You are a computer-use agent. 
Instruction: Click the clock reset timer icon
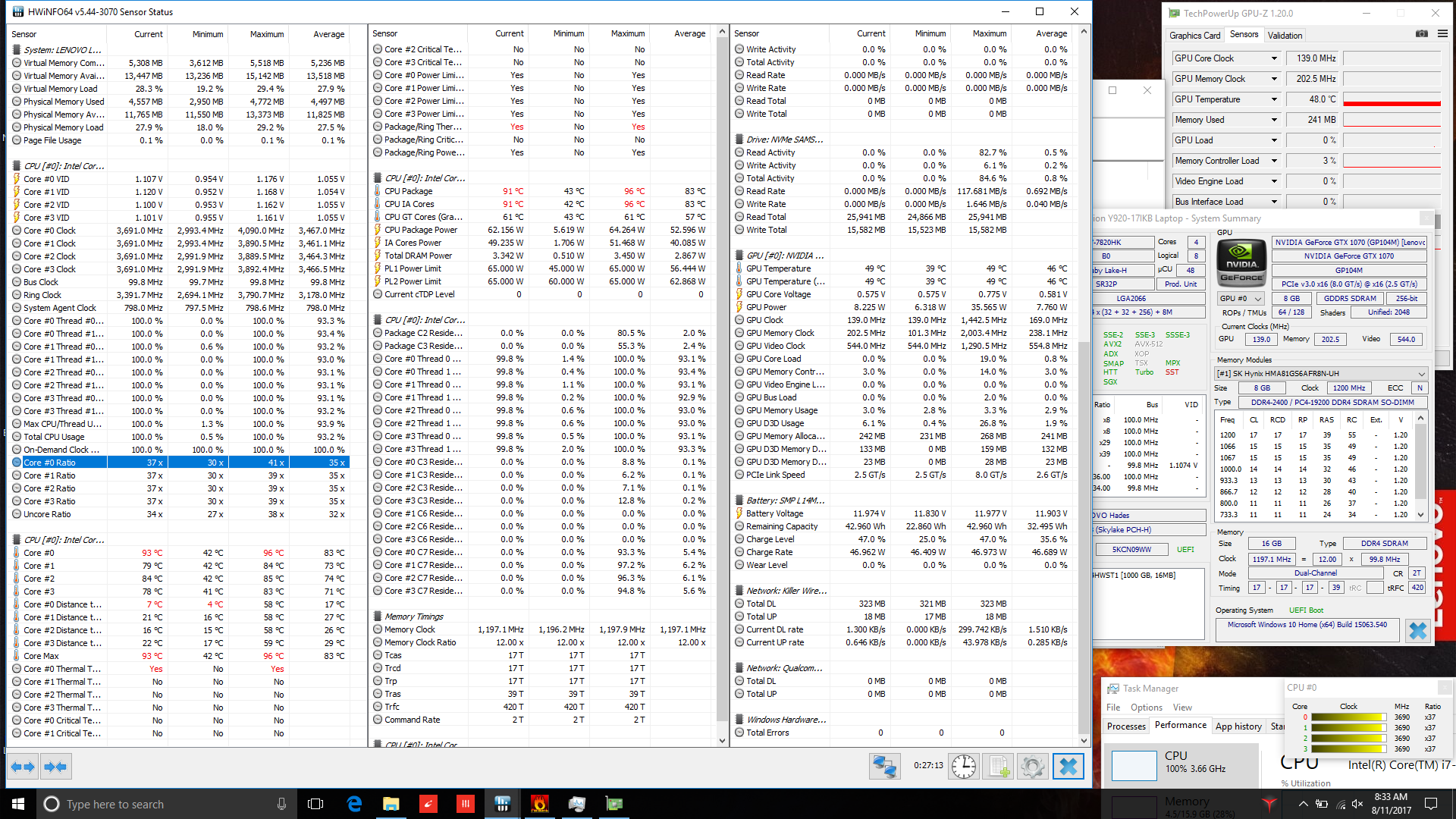964,767
